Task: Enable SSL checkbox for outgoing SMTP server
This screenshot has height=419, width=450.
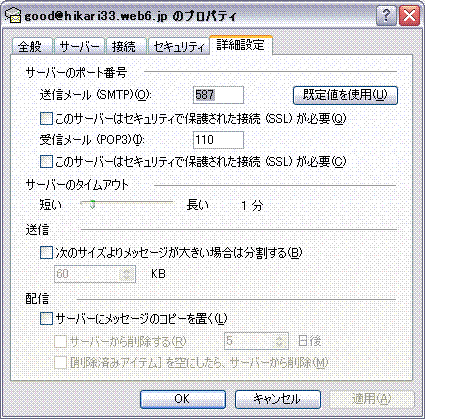Action: click(46, 118)
